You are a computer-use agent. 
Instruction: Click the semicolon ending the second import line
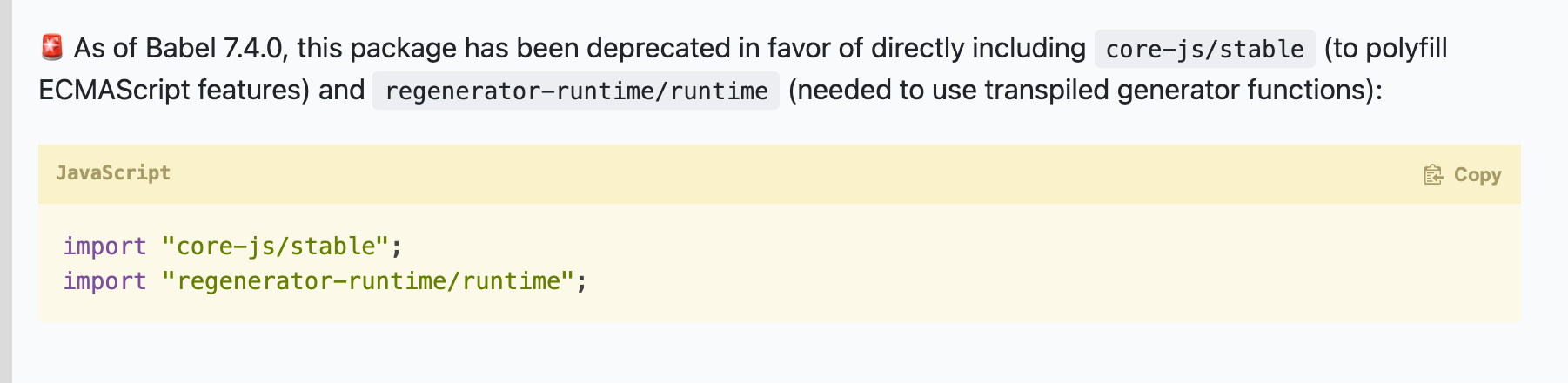pos(582,282)
